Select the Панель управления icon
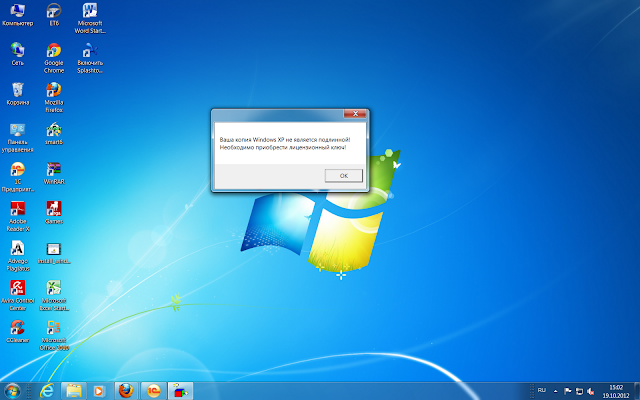 click(x=18, y=138)
